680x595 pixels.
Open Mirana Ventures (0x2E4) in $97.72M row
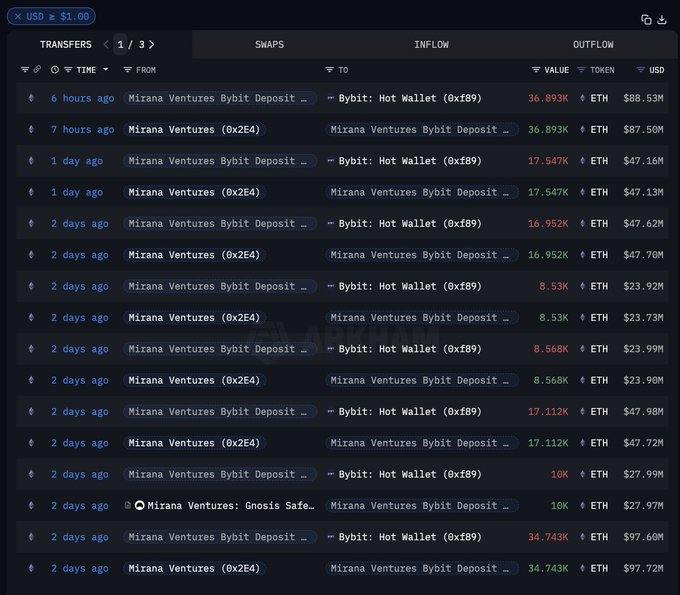click(194, 568)
